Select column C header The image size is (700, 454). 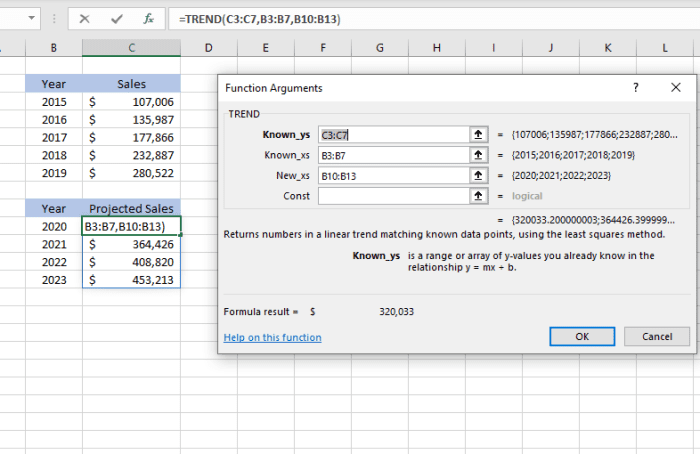[x=131, y=47]
